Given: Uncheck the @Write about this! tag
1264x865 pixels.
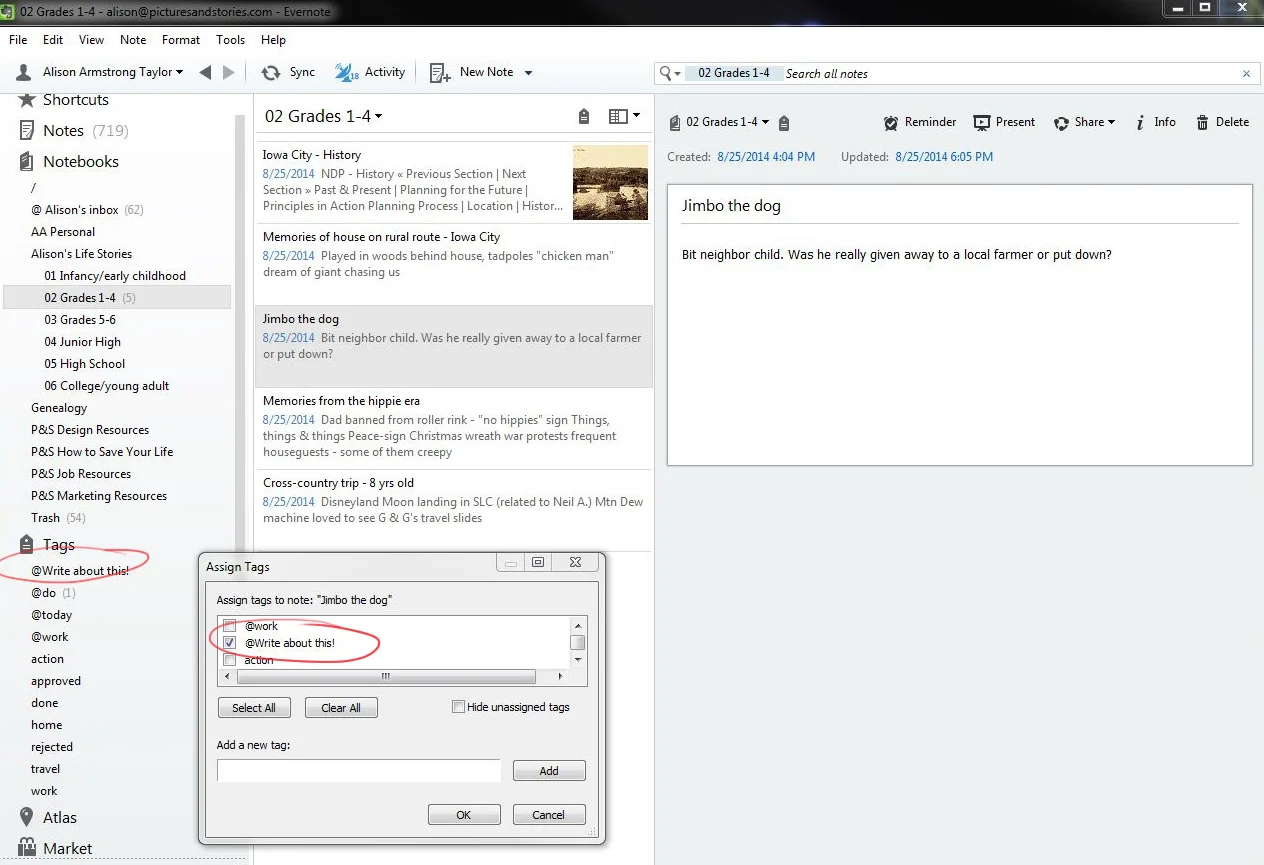Looking at the screenshot, I should (x=230, y=643).
